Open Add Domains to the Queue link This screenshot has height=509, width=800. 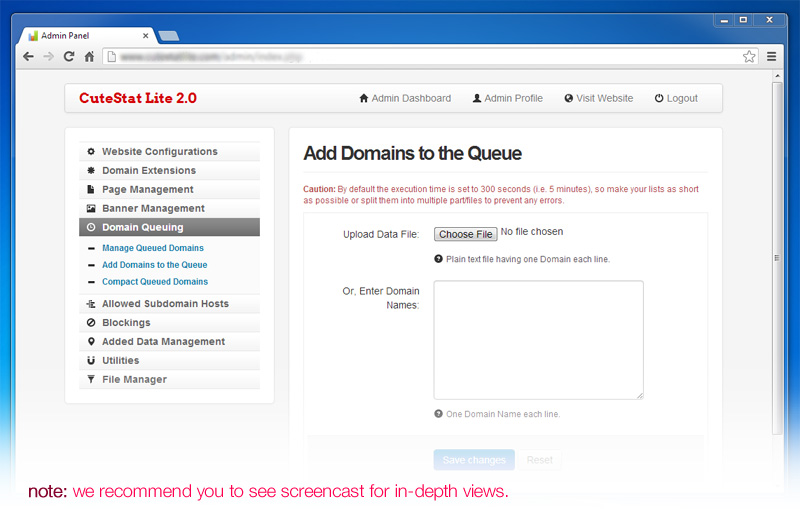pos(155,265)
